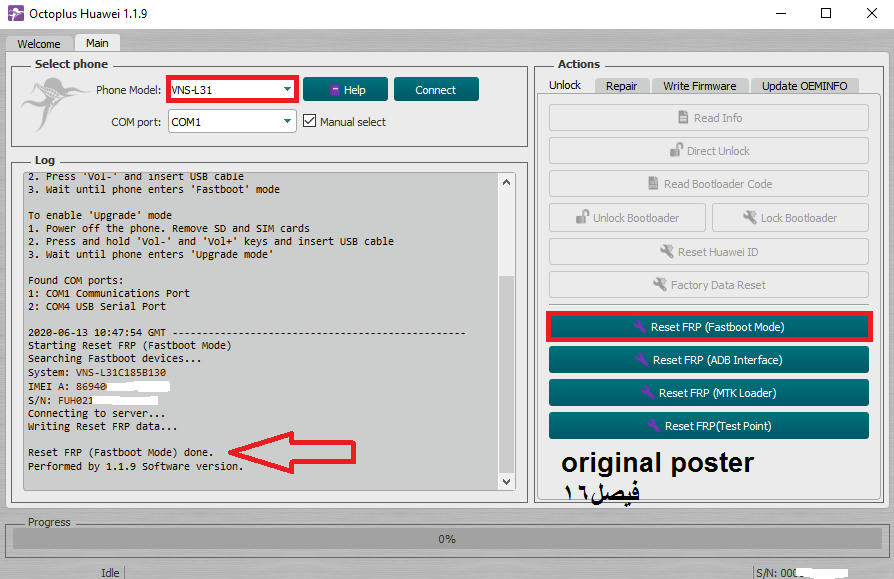Run Reset FRP (ADB Interface)
This screenshot has height=579, width=894.
click(709, 360)
